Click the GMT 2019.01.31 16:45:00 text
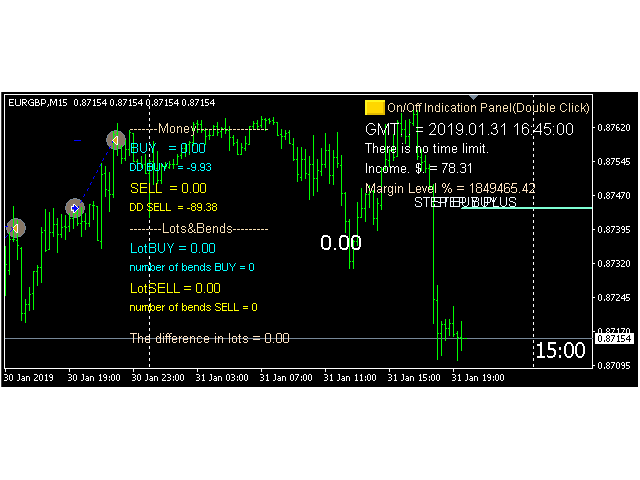This screenshot has width=640, height=480. [469, 129]
